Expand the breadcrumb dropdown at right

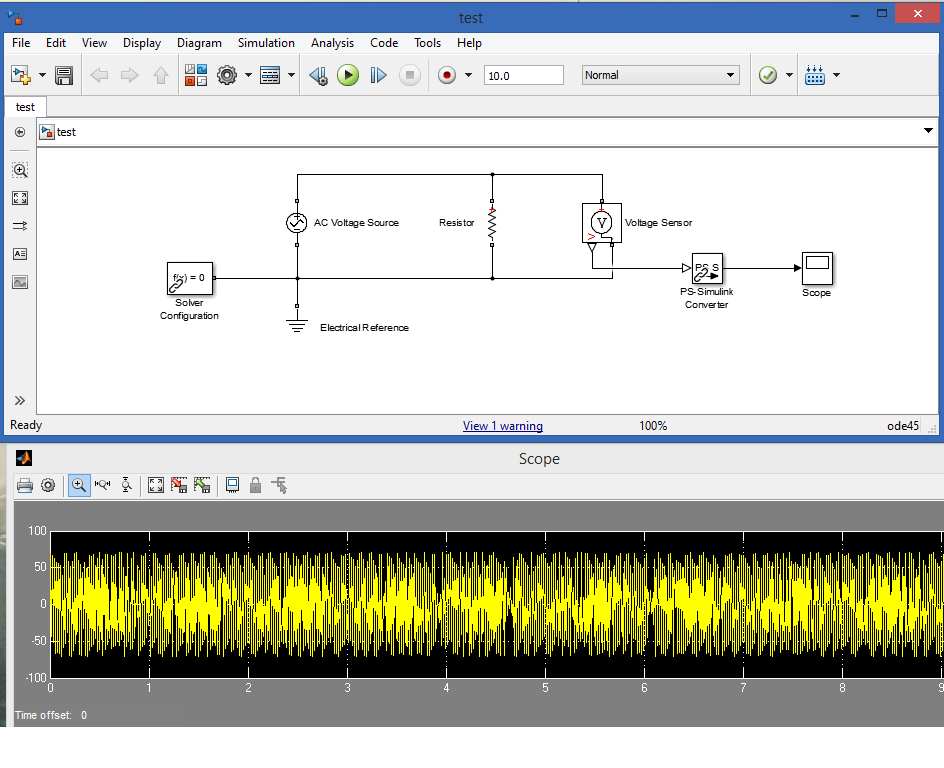pyautogui.click(x=928, y=131)
